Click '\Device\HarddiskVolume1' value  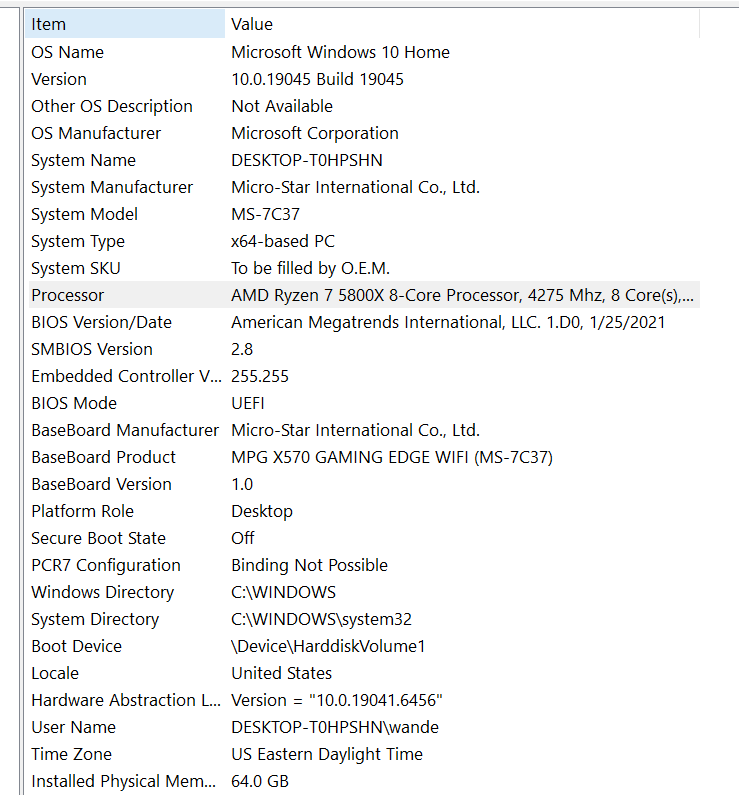(x=328, y=646)
